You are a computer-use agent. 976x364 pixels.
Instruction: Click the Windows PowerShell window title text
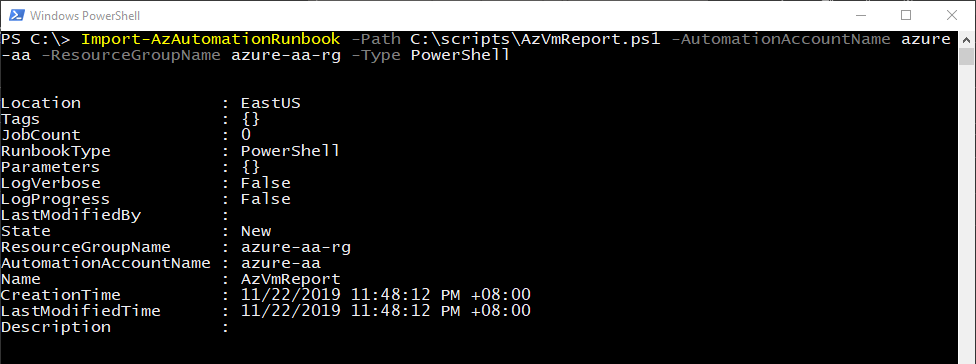pyautogui.click(x=85, y=15)
